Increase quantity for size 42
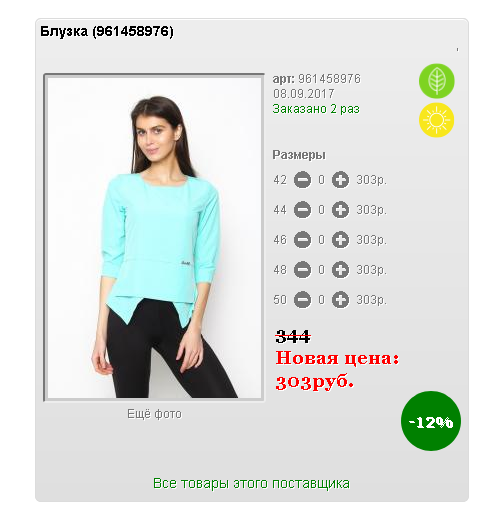 tap(340, 180)
